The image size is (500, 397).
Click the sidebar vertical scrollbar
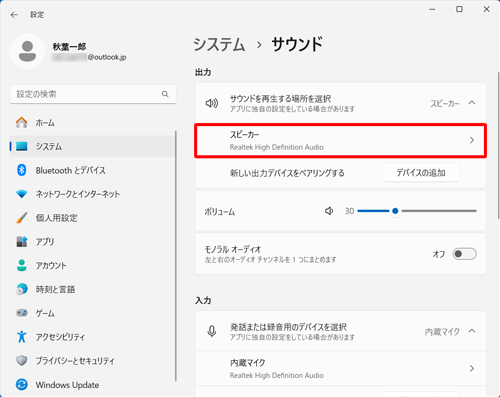tap(176, 255)
